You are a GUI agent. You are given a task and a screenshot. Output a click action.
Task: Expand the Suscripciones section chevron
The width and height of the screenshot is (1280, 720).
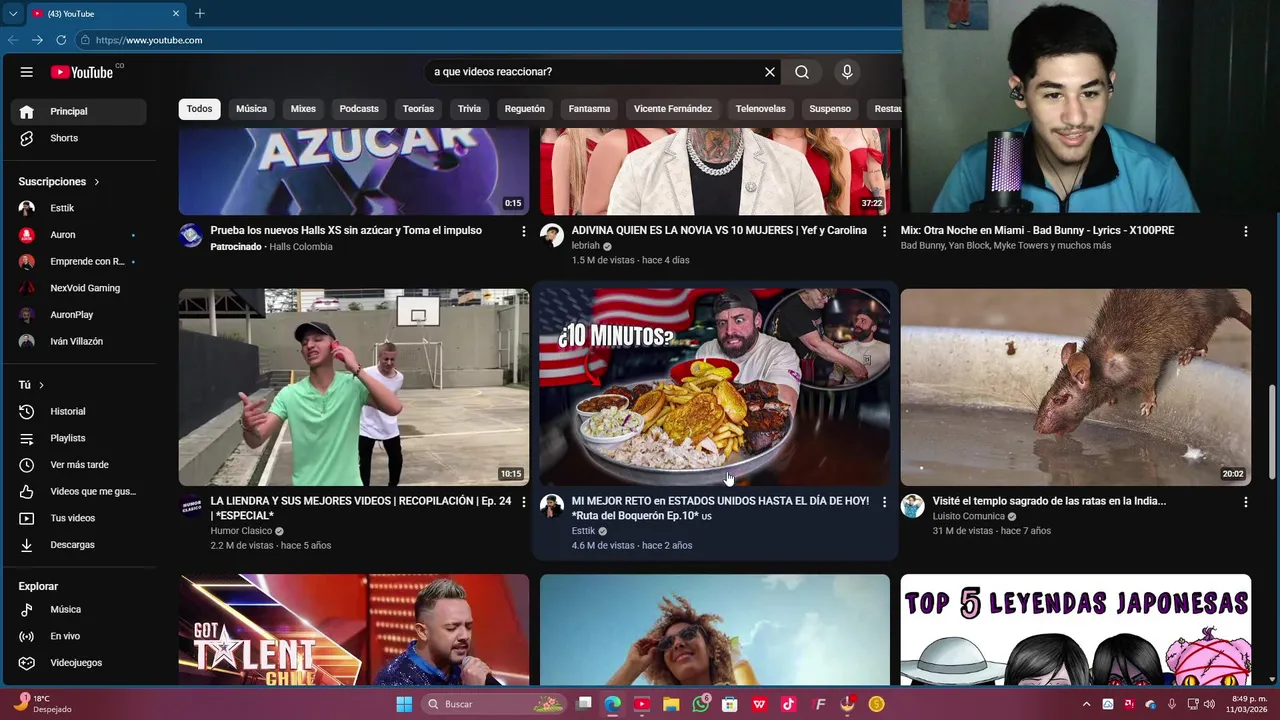(x=97, y=182)
